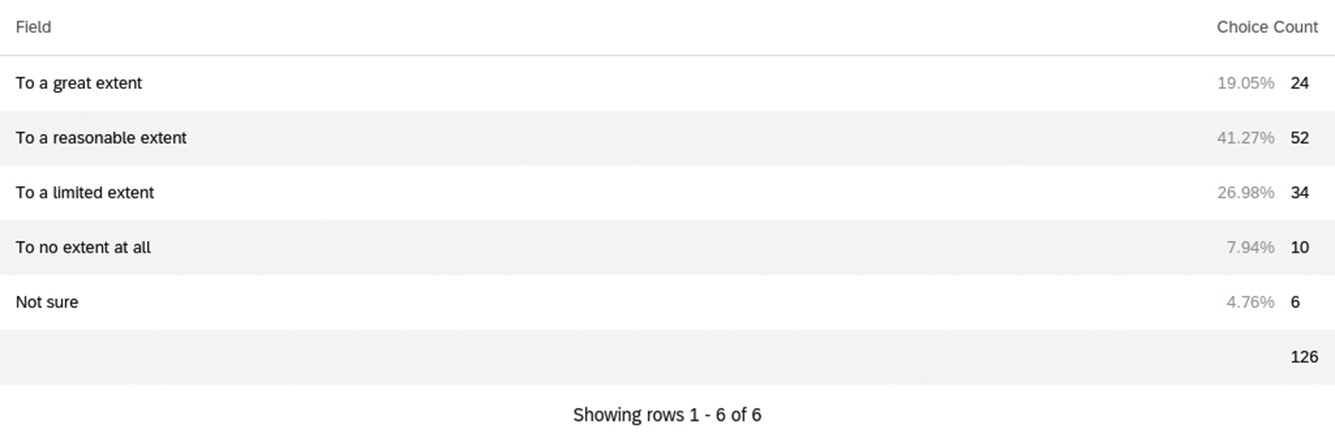
Task: Click the blank field cell in the total row
Action: tap(300, 357)
